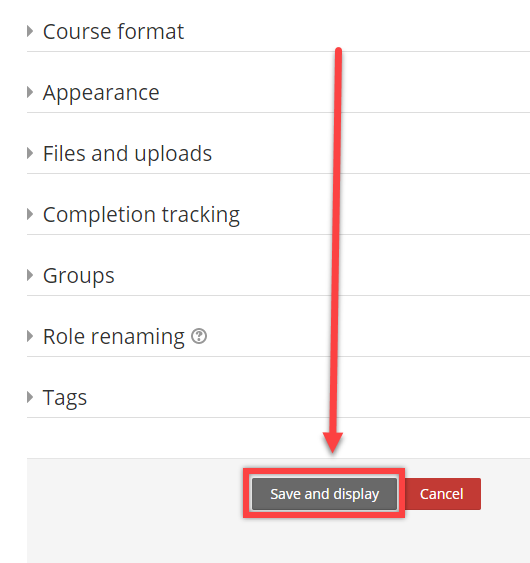Screen dimensions: 530x563
Task: Expand the Tags section heading text
Action: click(x=65, y=398)
